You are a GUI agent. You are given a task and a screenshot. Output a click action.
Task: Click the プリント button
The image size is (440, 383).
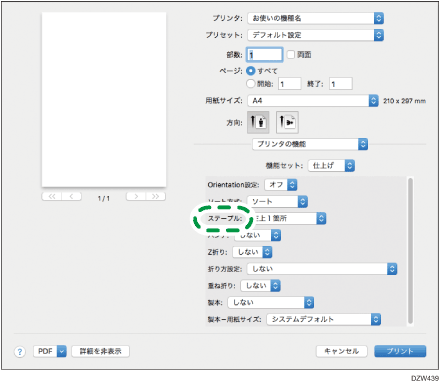[x=400, y=351]
